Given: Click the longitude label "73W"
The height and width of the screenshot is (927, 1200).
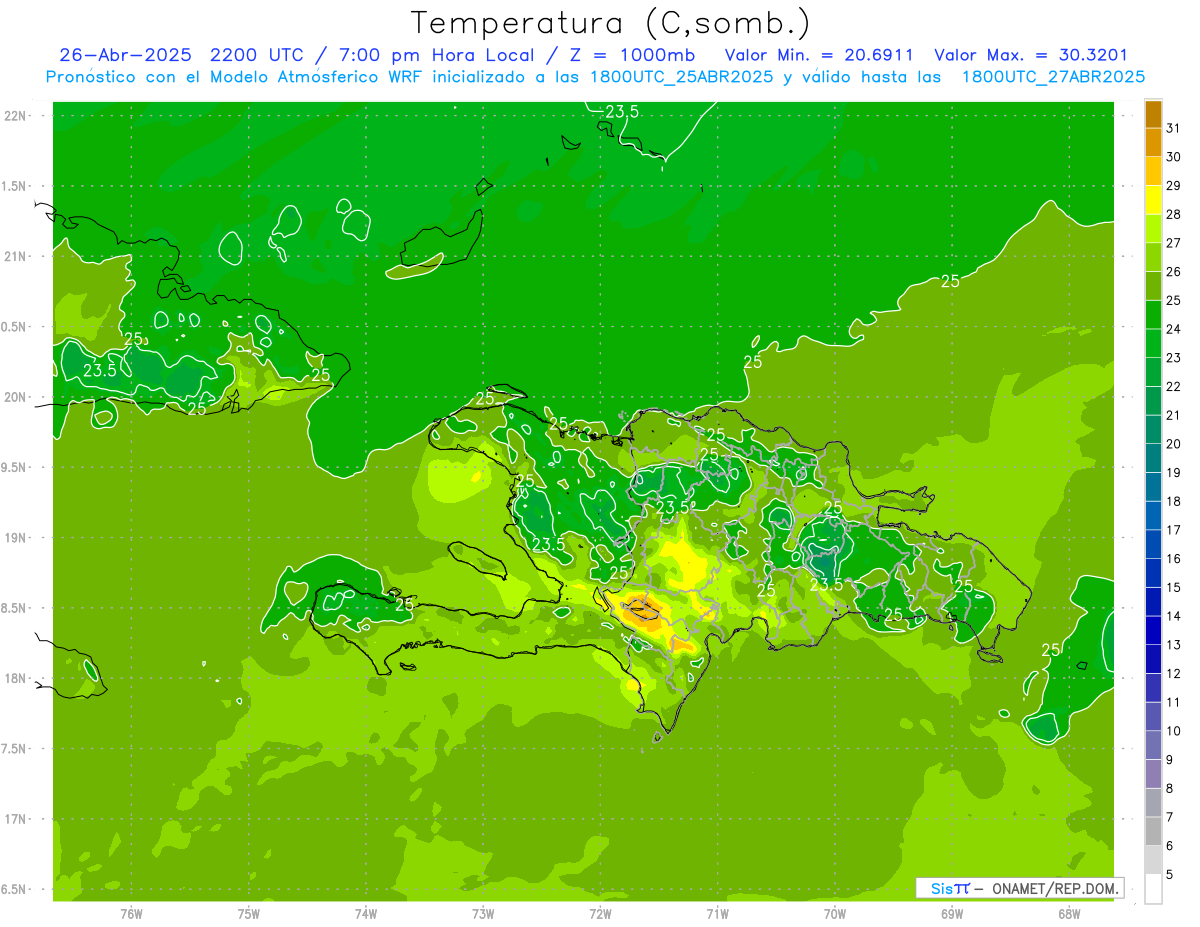Looking at the screenshot, I should pyautogui.click(x=483, y=913).
